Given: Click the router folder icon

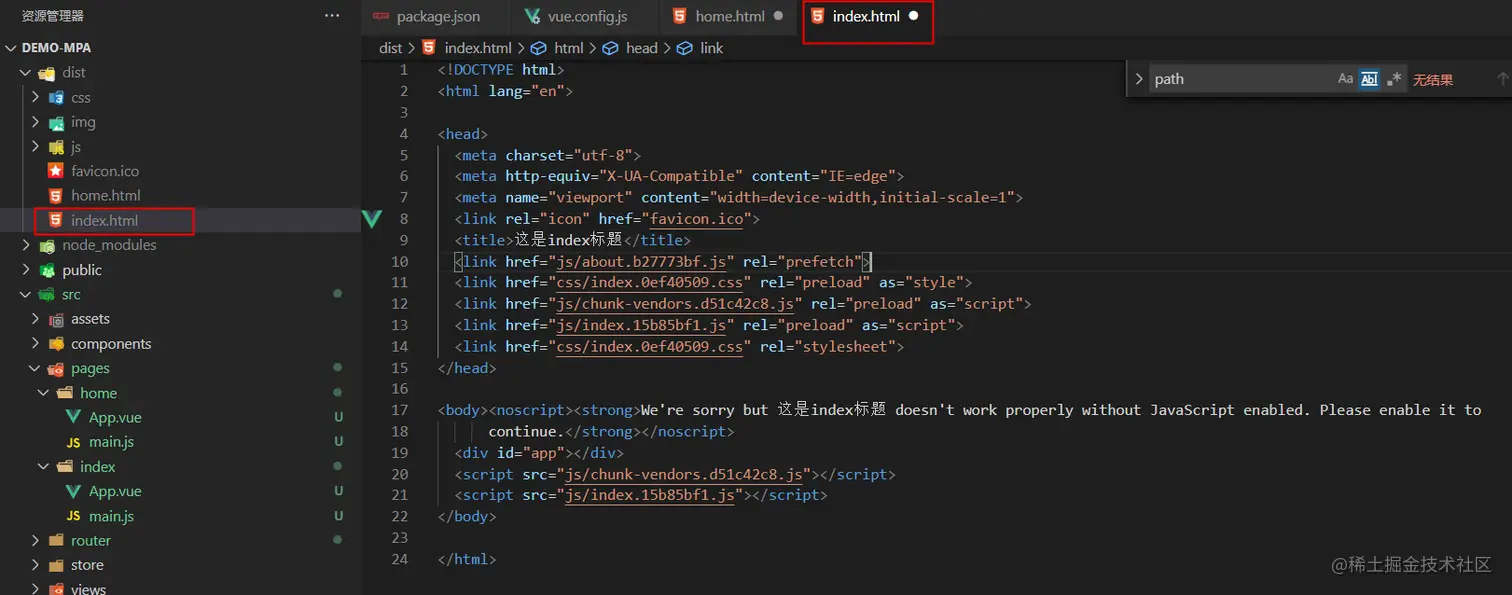Looking at the screenshot, I should [56, 541].
